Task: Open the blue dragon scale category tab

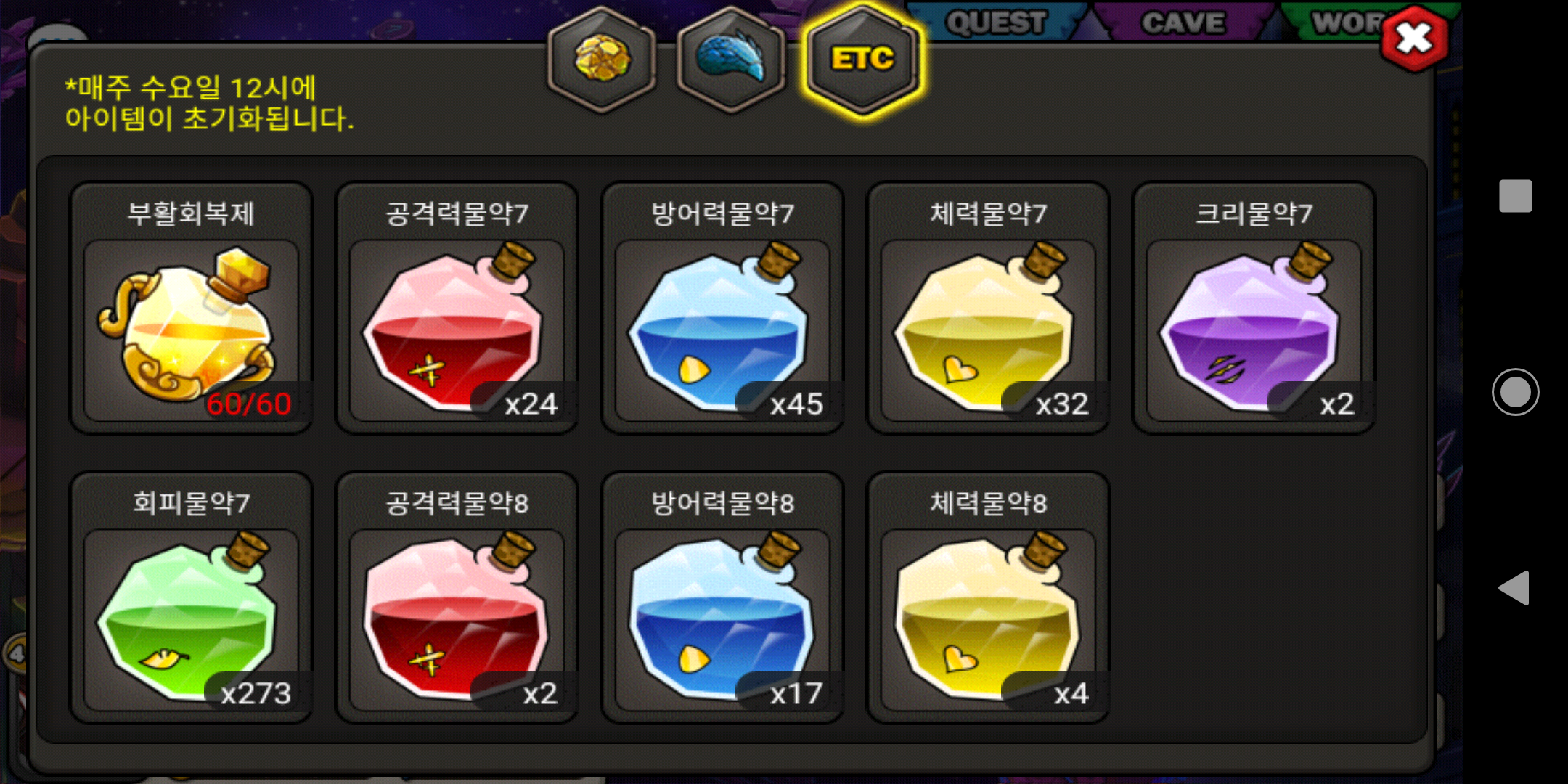Action: [x=732, y=60]
